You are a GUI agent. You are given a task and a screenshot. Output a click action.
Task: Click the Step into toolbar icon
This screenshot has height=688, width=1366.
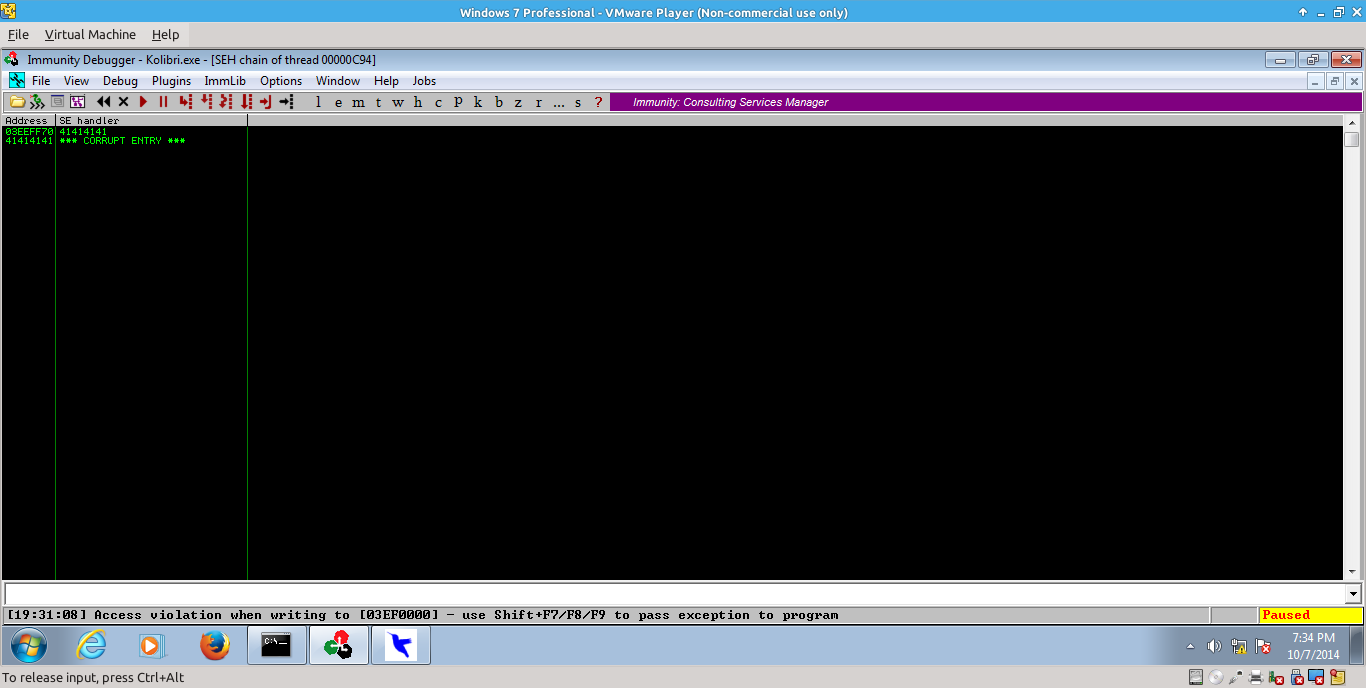coord(186,102)
